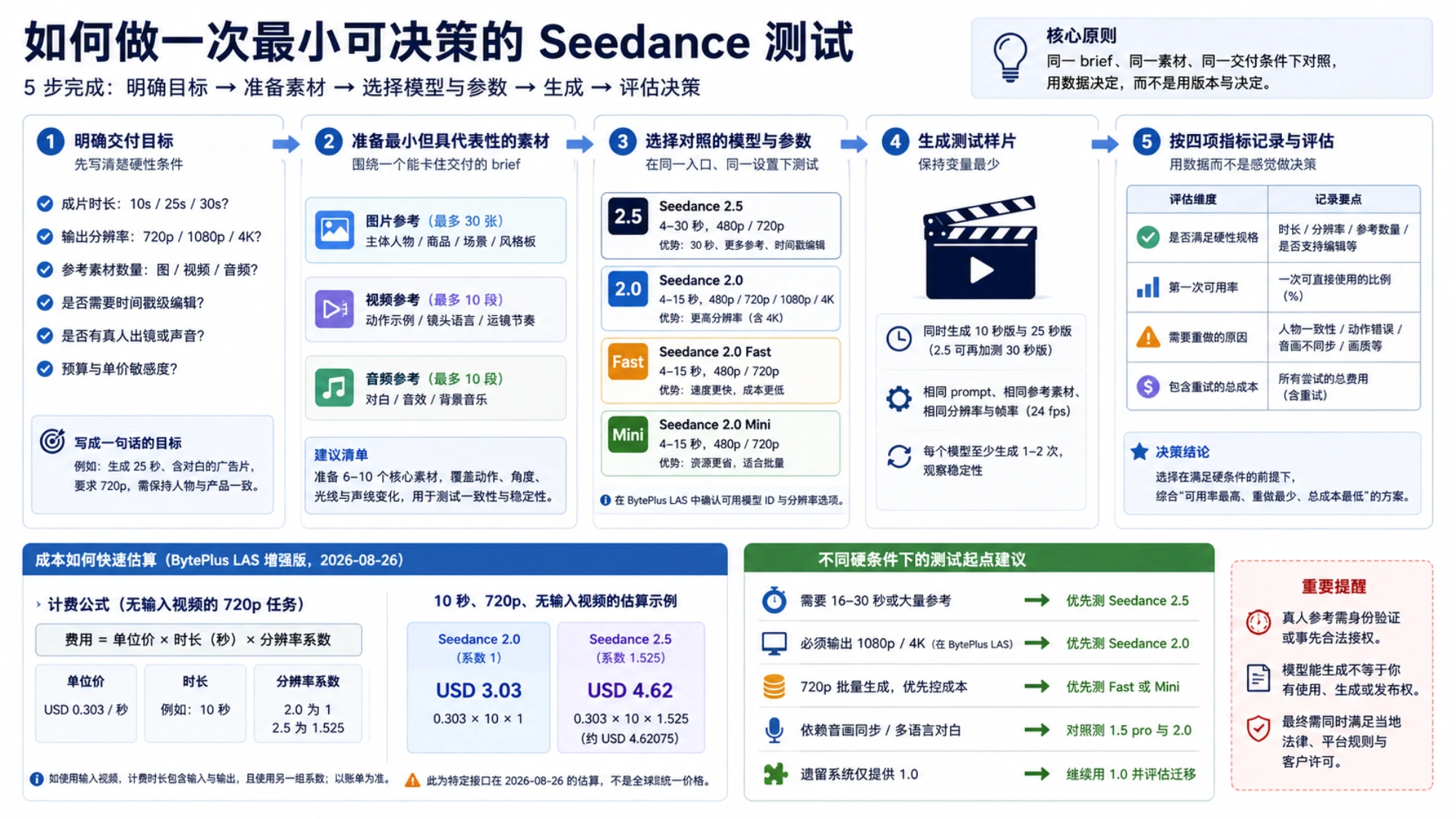1456x819 pixels.
Task: Click the info icon beside 在 BytePlus LAS 中确认
Action: [605, 500]
